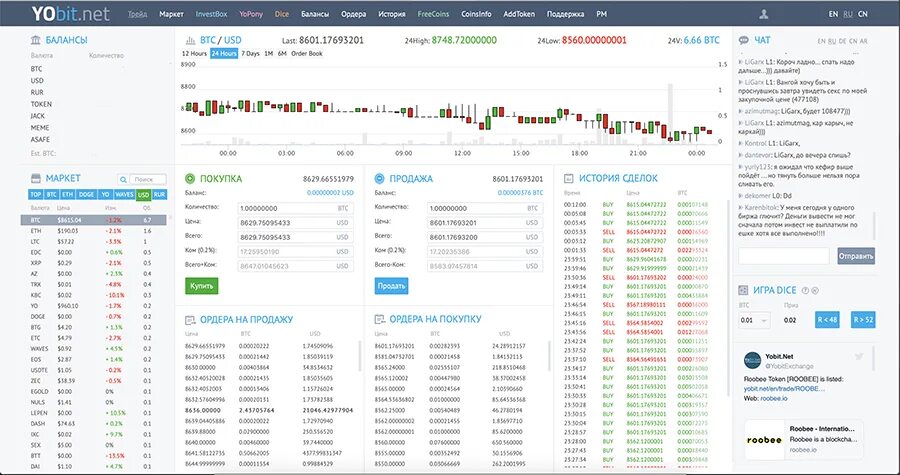Viewport: 900px width, 475px height.
Task: Click the Twitter bird icon in feed
Action: [x=859, y=356]
